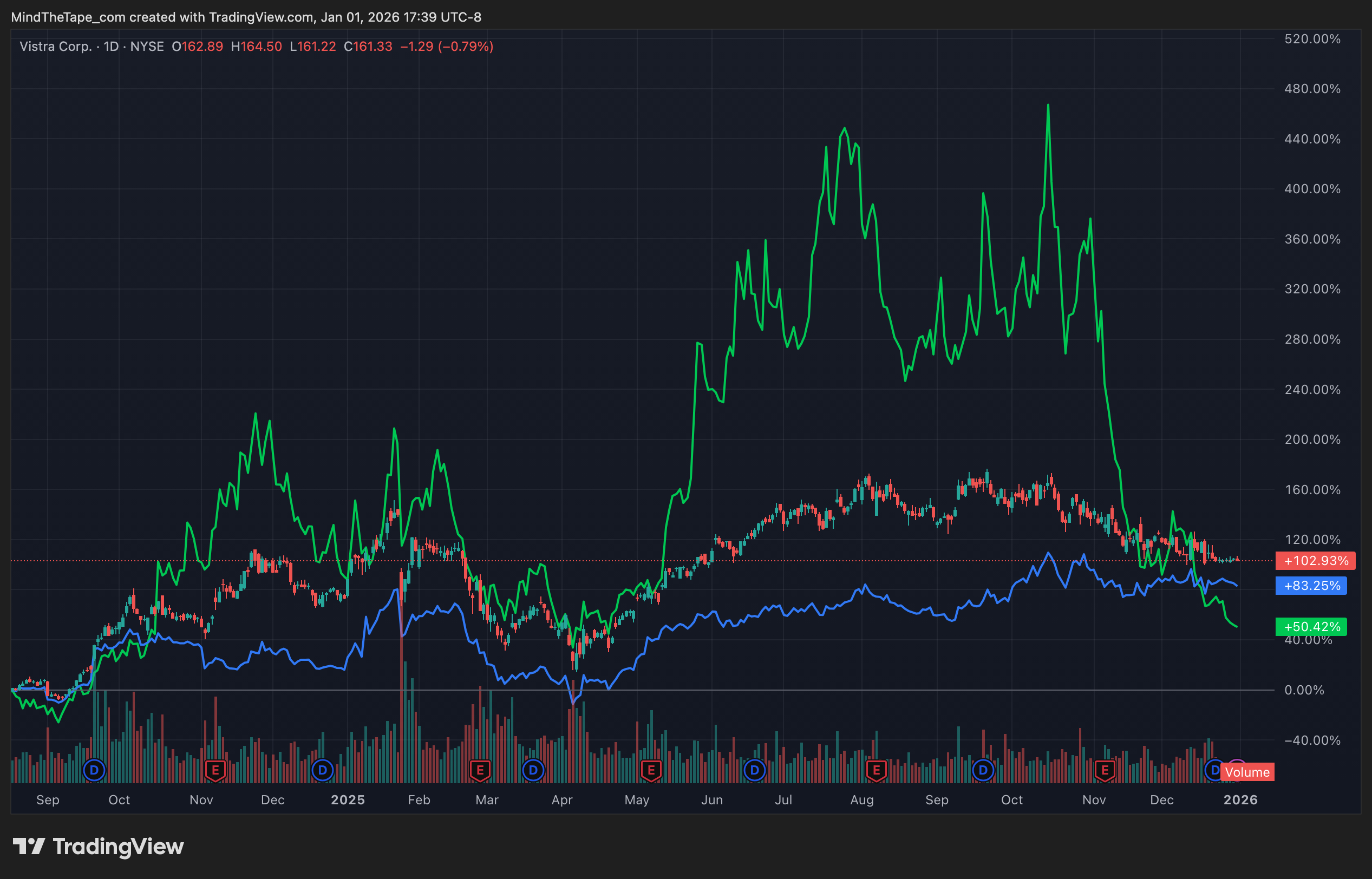Click the 2025 label on time axis
The height and width of the screenshot is (879, 1372).
348,799
